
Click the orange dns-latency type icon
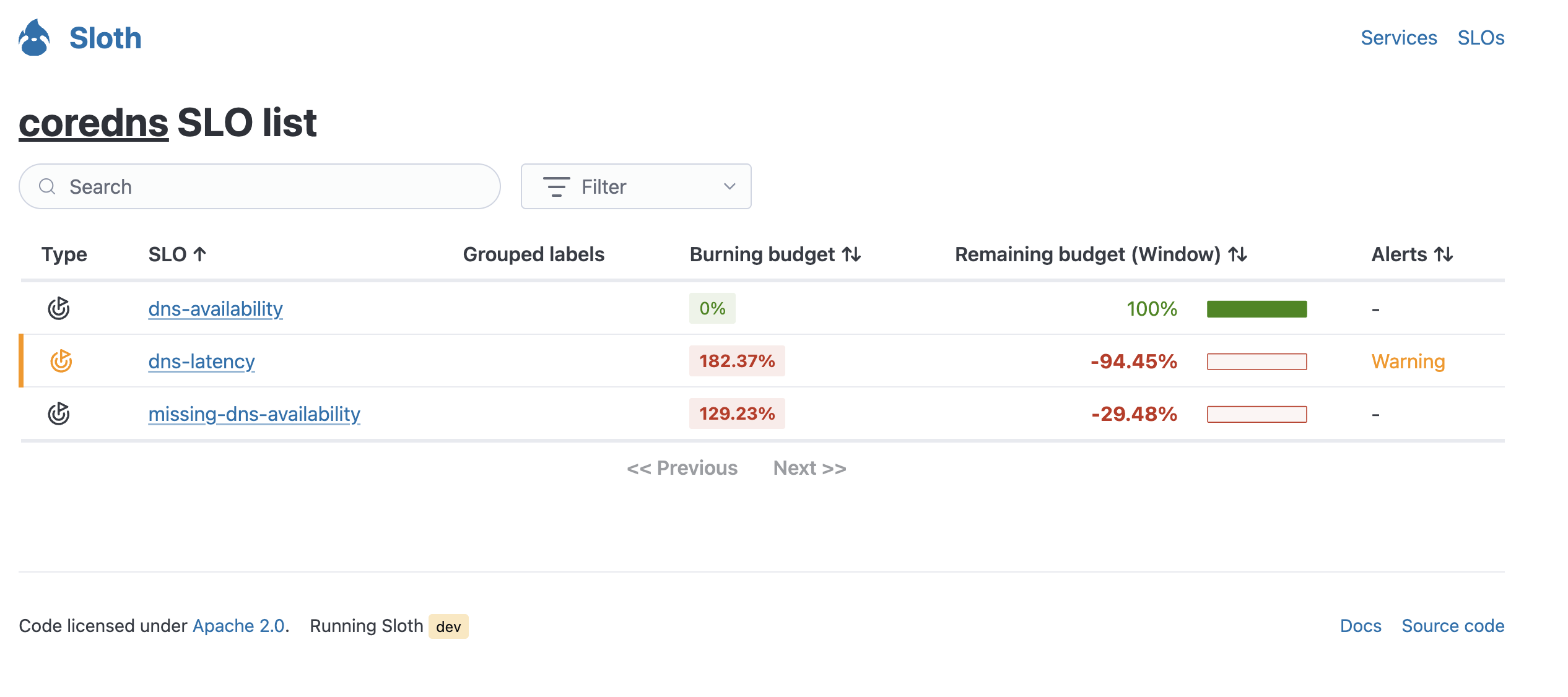[x=61, y=361]
